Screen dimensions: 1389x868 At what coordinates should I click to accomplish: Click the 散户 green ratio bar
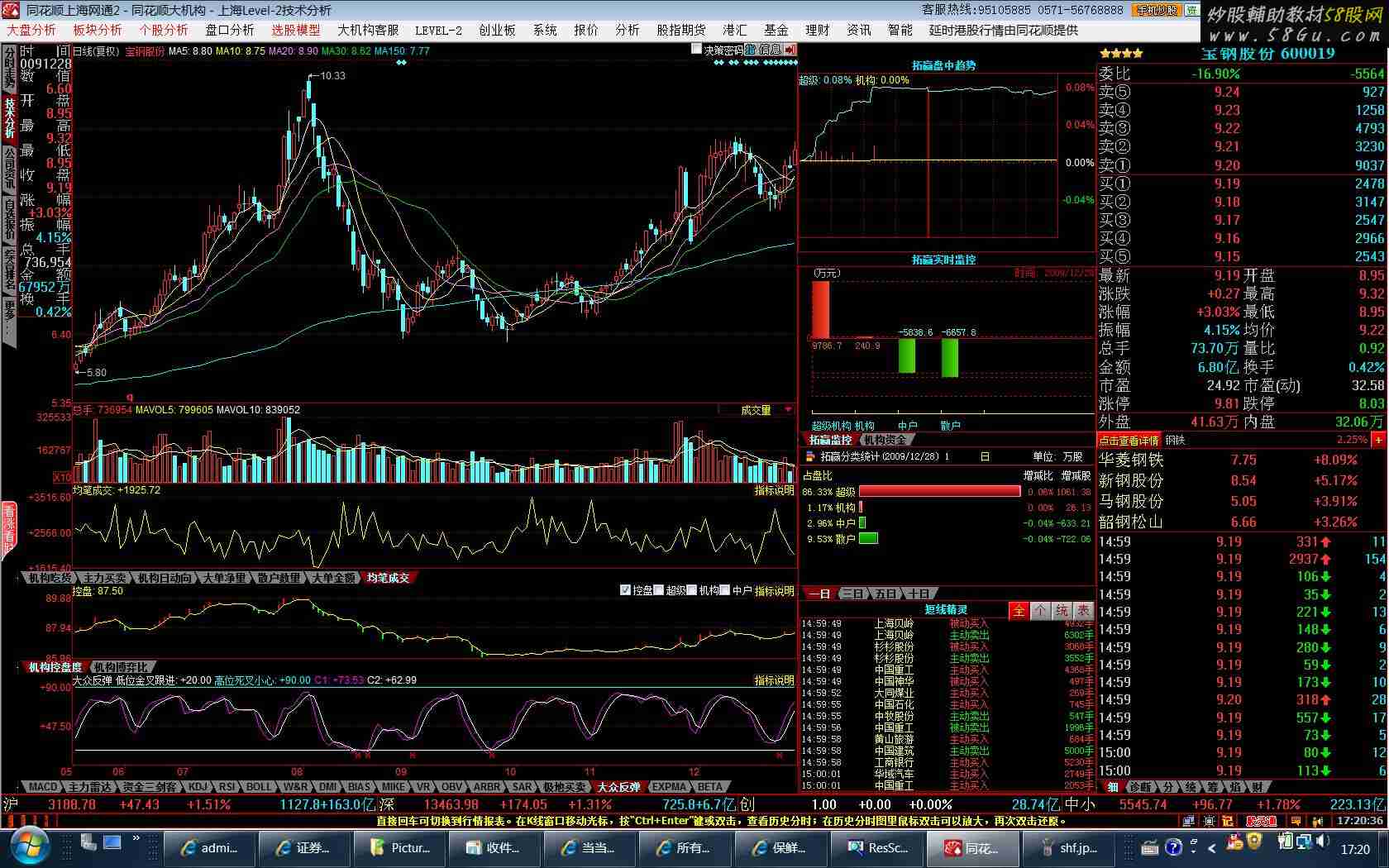click(868, 538)
